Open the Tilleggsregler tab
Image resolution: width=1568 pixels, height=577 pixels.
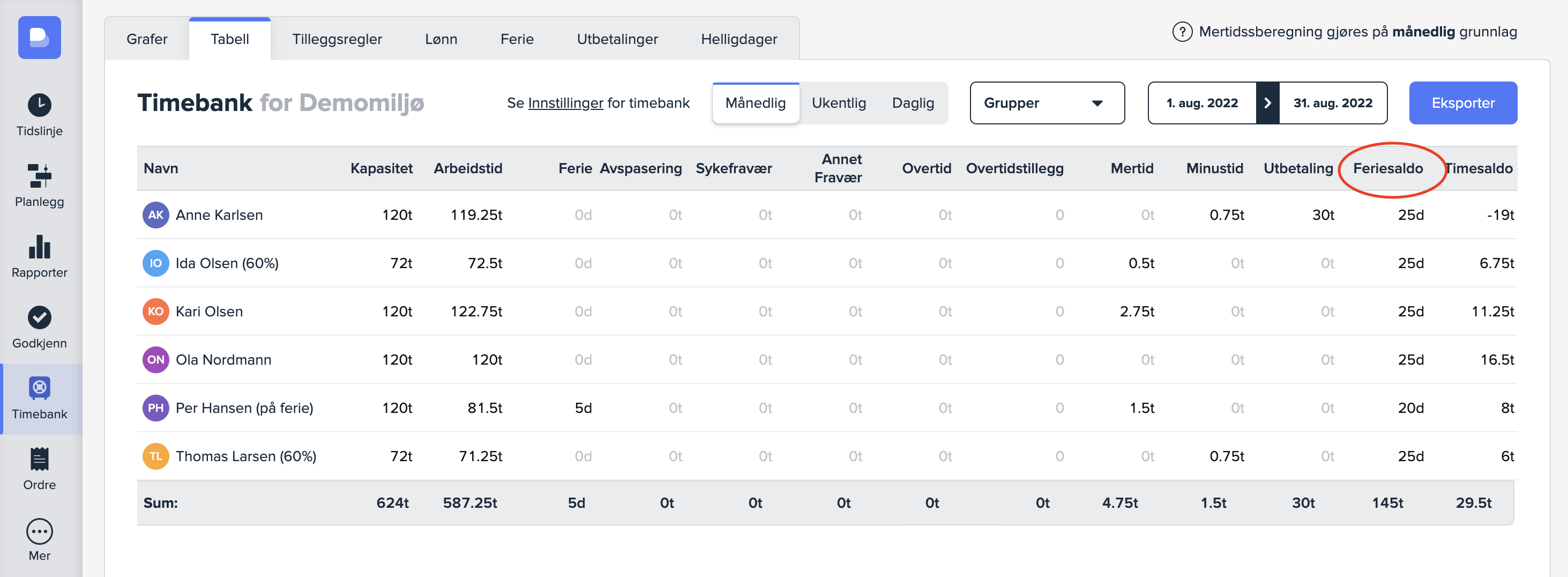click(337, 39)
